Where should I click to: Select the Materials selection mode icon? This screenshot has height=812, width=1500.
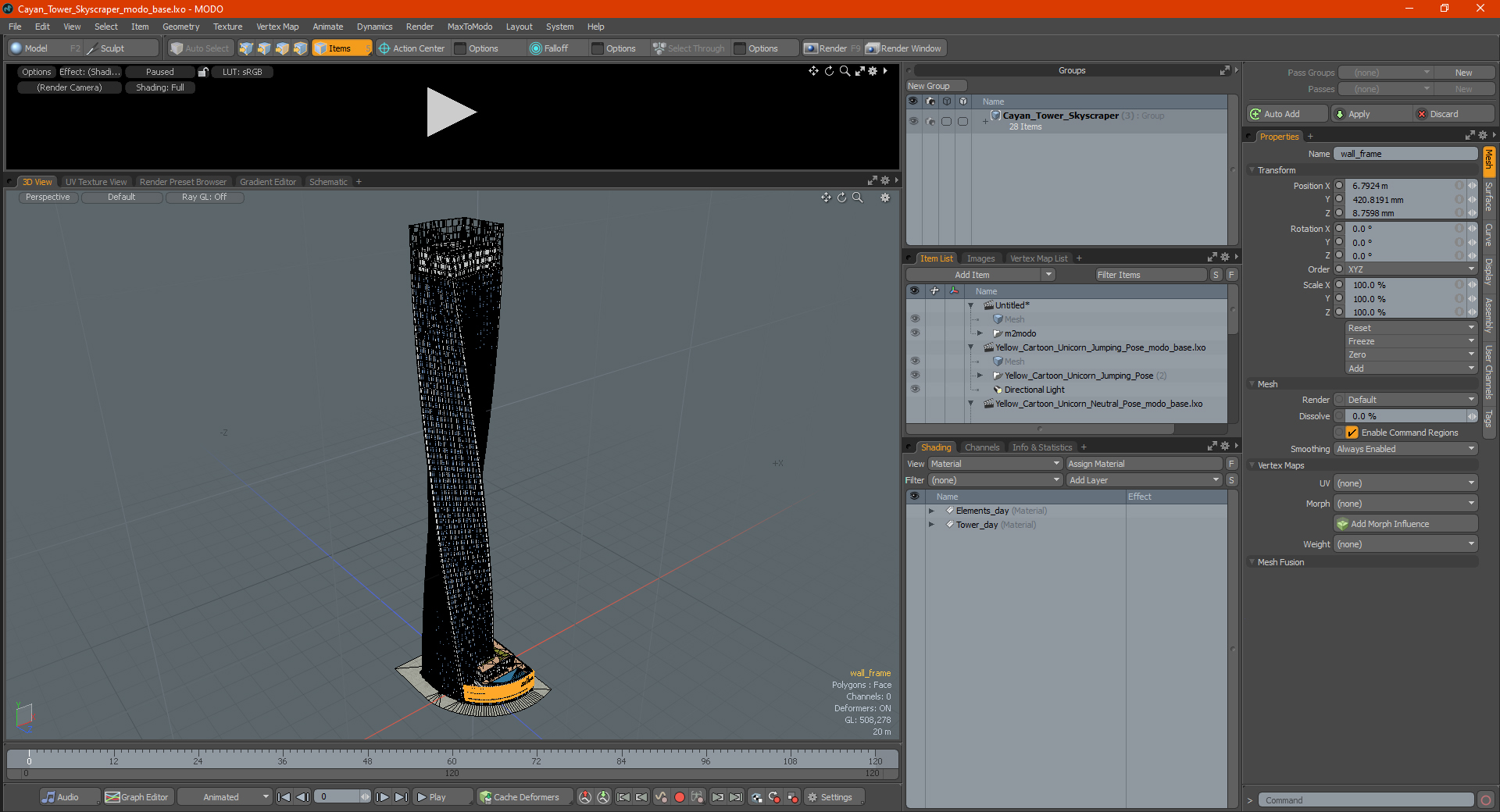point(300,48)
